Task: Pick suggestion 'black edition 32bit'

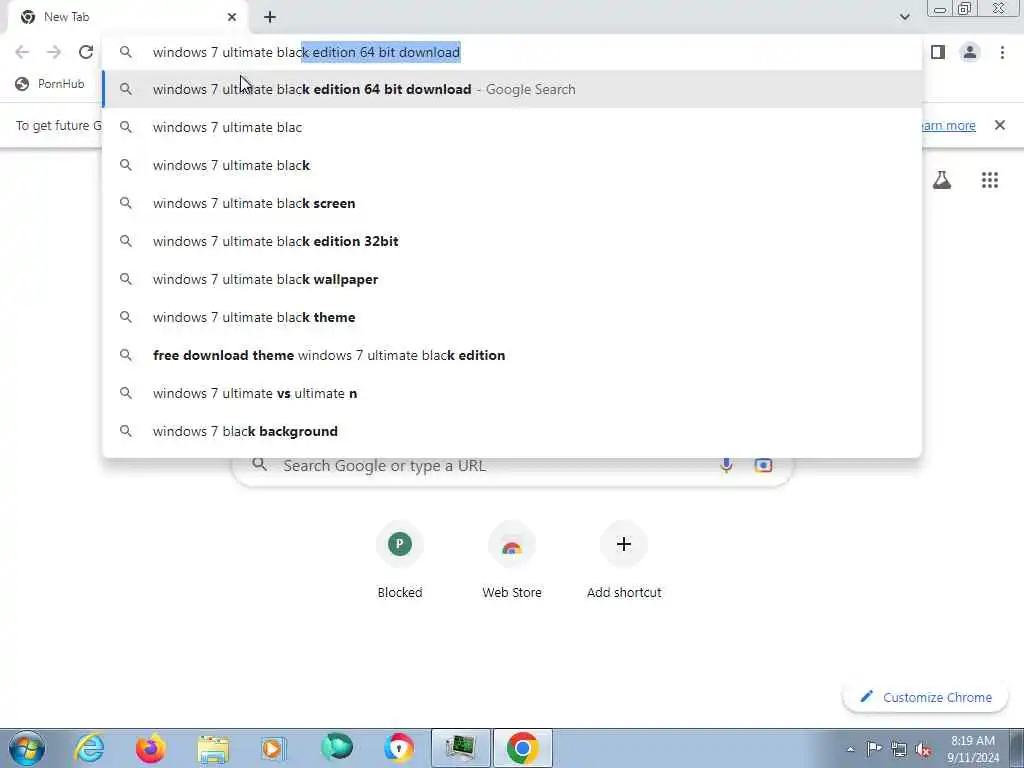Action: pos(512,241)
